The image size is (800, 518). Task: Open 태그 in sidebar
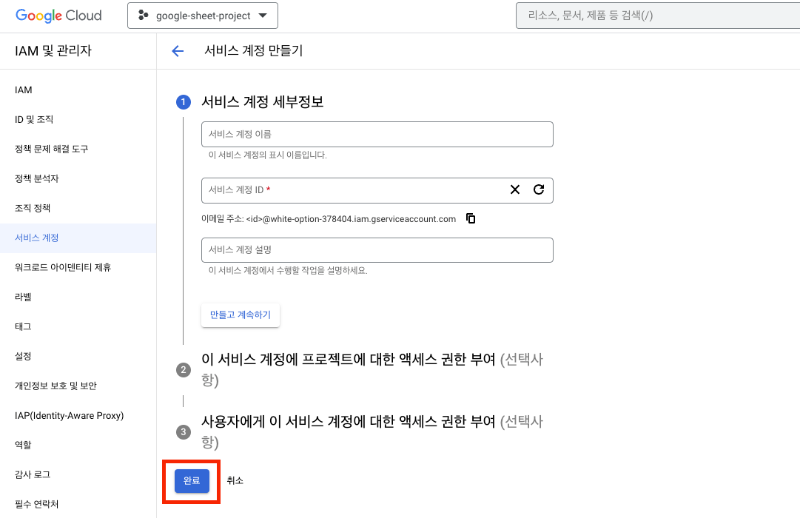coord(22,327)
